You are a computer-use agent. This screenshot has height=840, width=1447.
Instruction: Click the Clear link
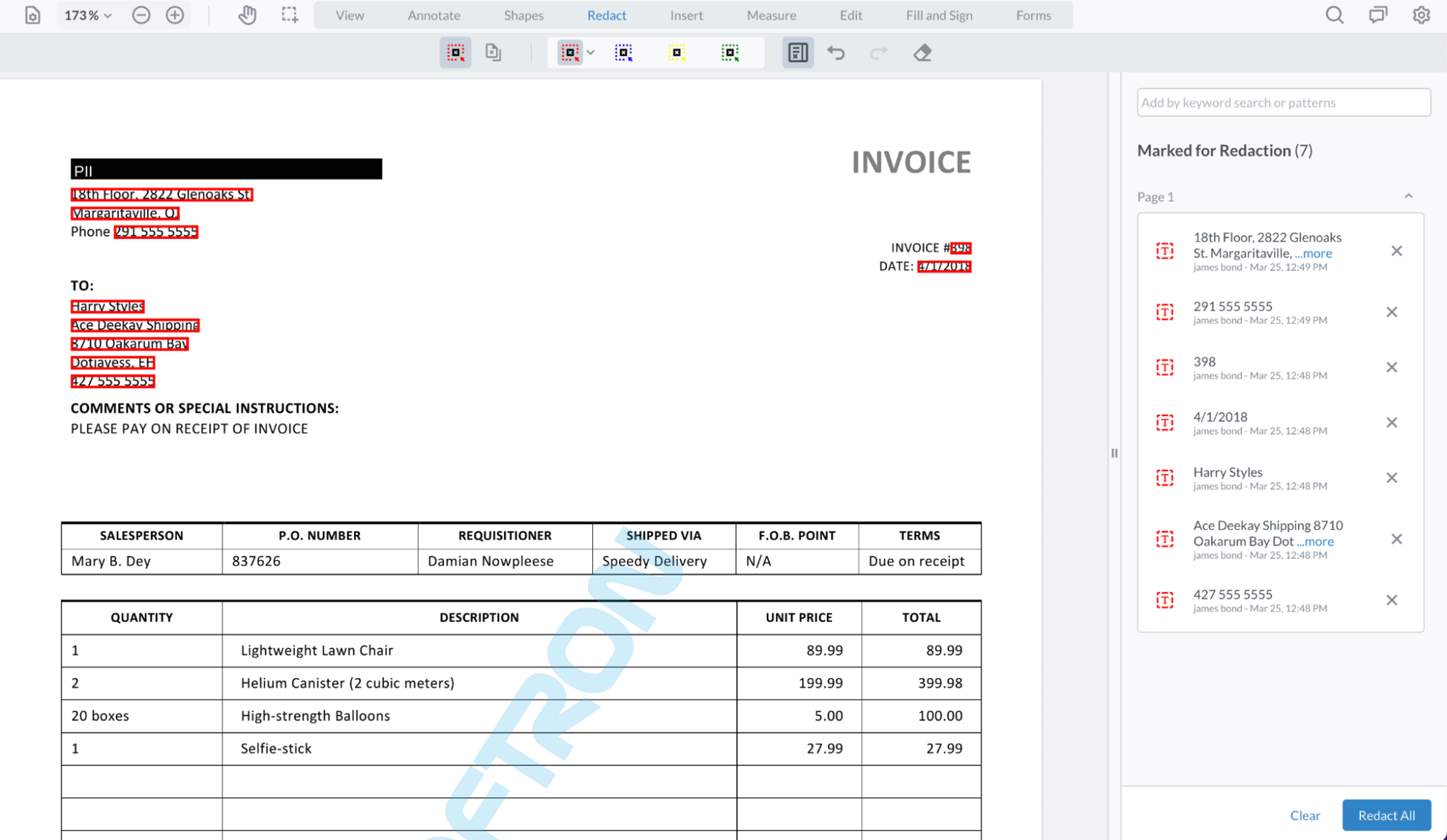[x=1305, y=815]
